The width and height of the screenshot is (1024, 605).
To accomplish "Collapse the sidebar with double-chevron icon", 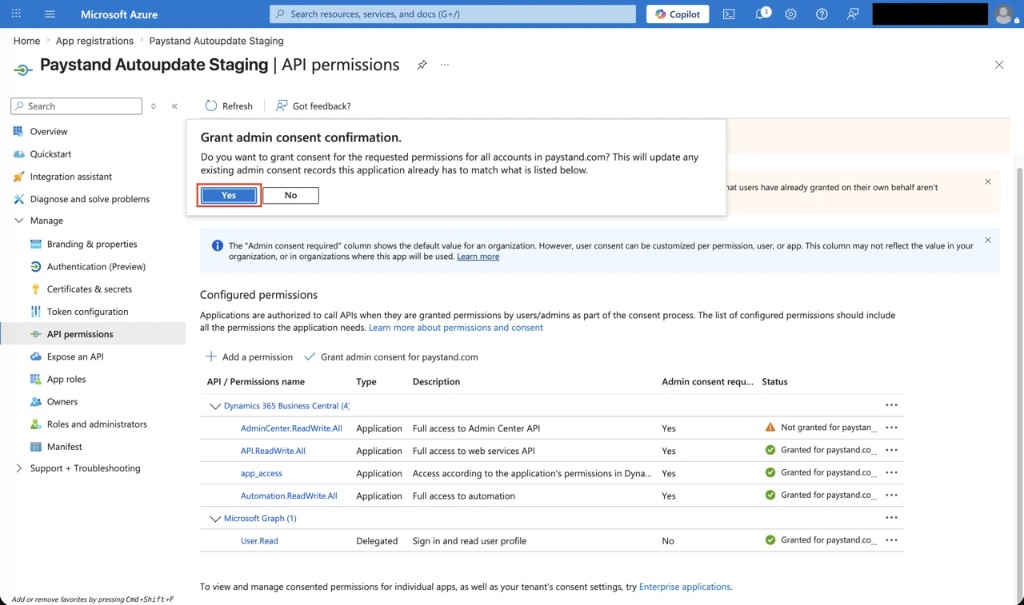I will 174,106.
